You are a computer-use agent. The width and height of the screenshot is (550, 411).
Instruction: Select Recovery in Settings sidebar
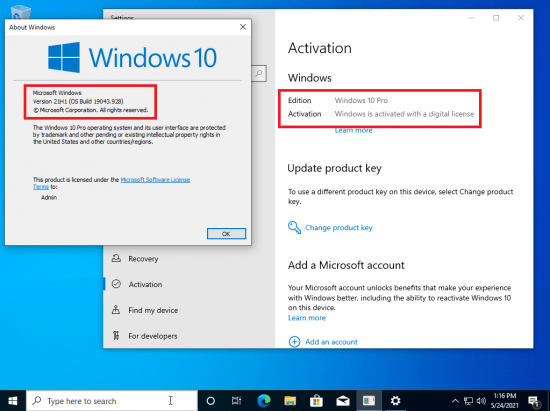coord(189,259)
